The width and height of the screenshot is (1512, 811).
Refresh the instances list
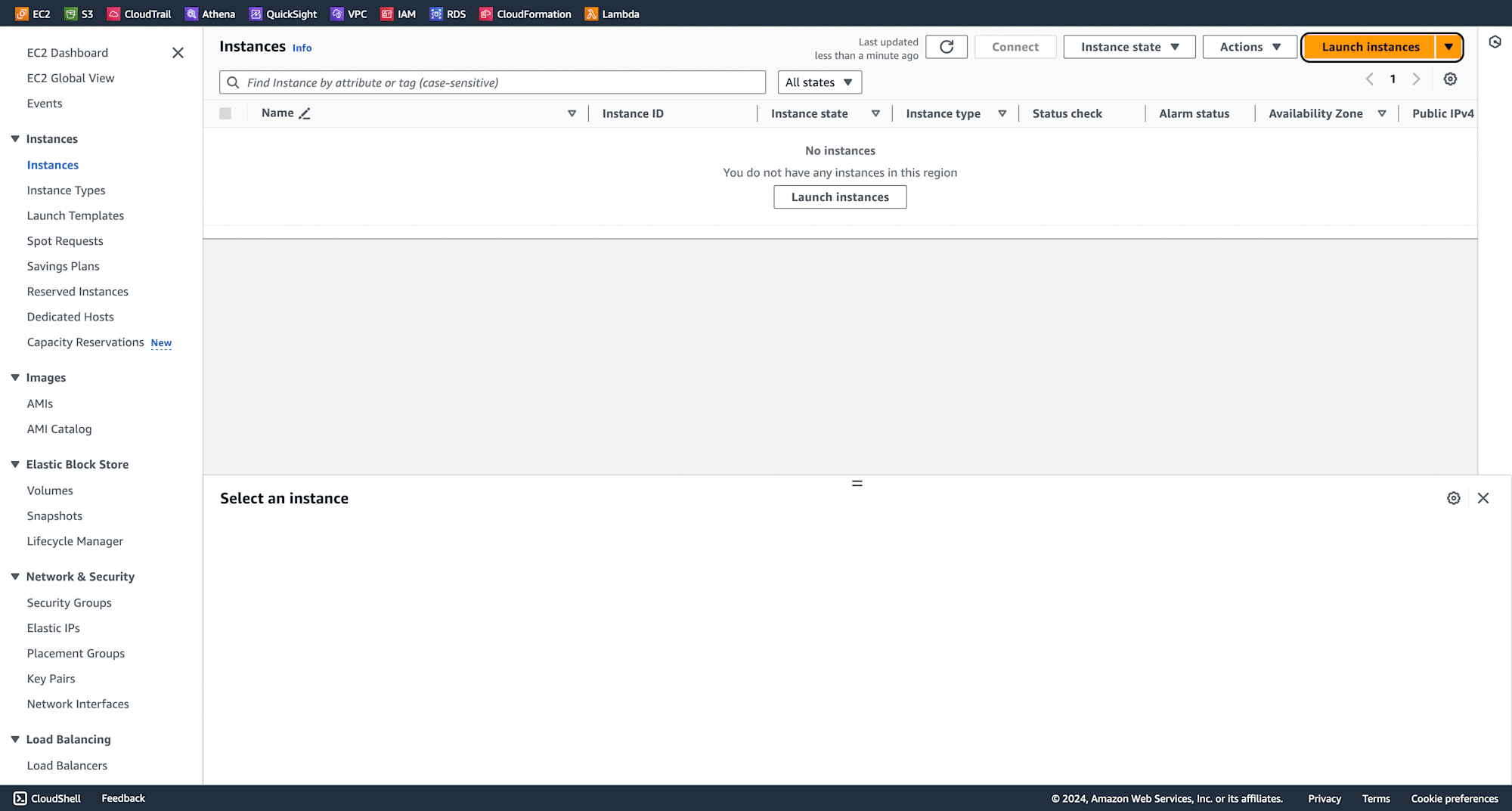click(947, 47)
